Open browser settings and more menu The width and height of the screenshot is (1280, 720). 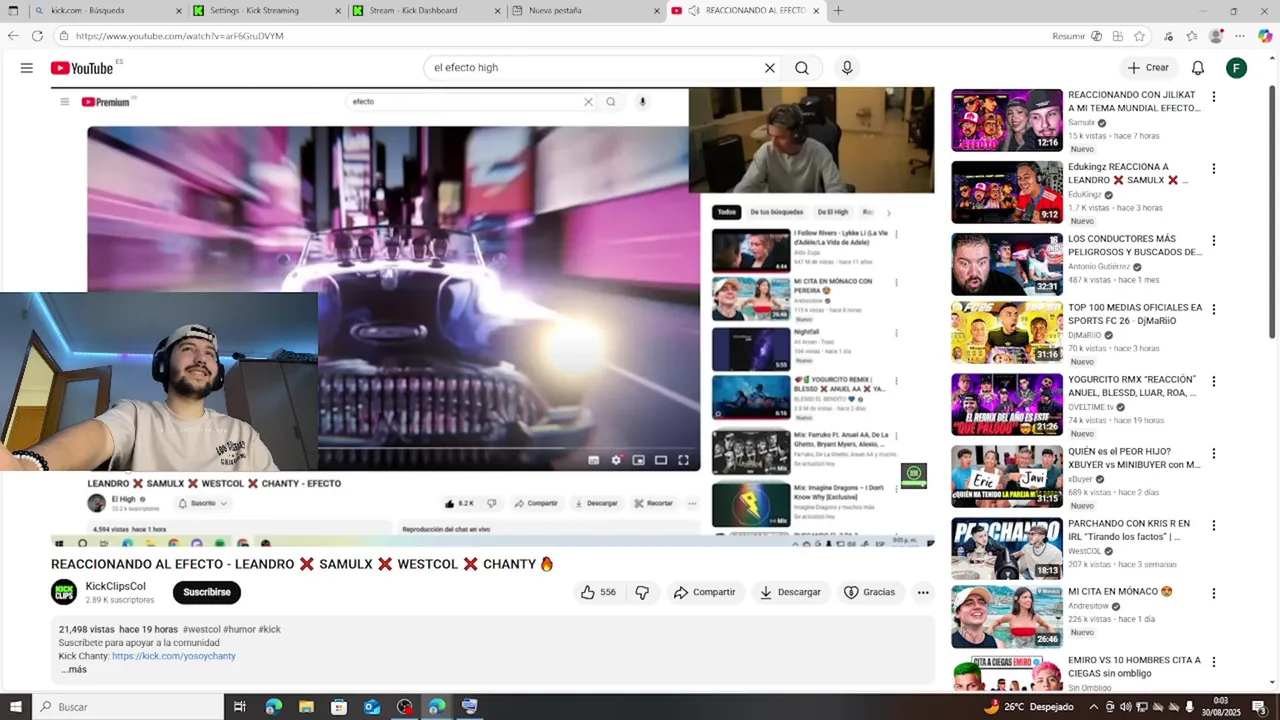(1241, 36)
